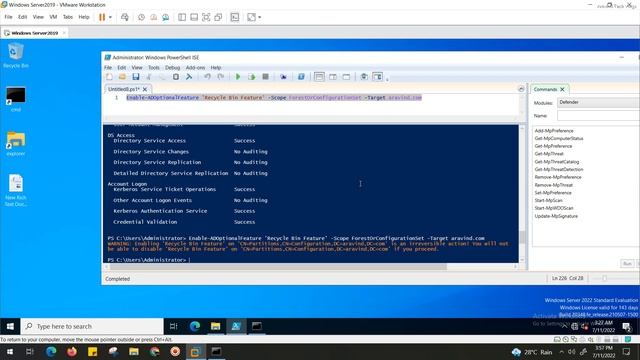Show the script pane maximized layout icon
This screenshot has width=640, height=360.
click(x=346, y=77)
